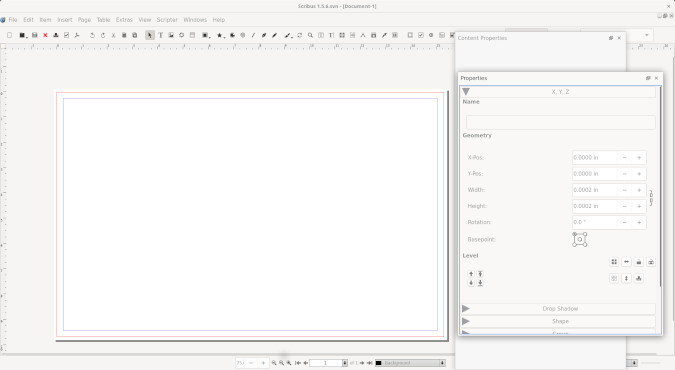Select the Calligraphic Line tool
675x370 pixels.
[287, 35]
